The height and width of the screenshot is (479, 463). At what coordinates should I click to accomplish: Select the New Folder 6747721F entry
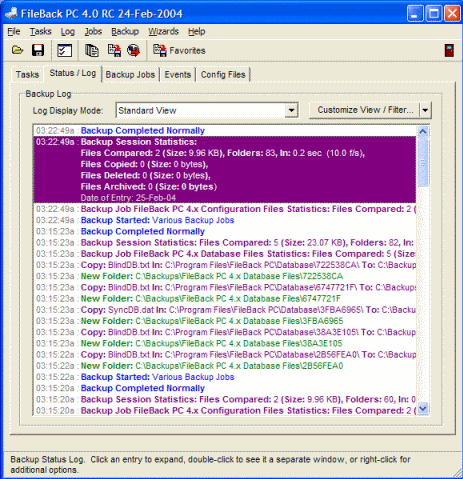click(225, 299)
